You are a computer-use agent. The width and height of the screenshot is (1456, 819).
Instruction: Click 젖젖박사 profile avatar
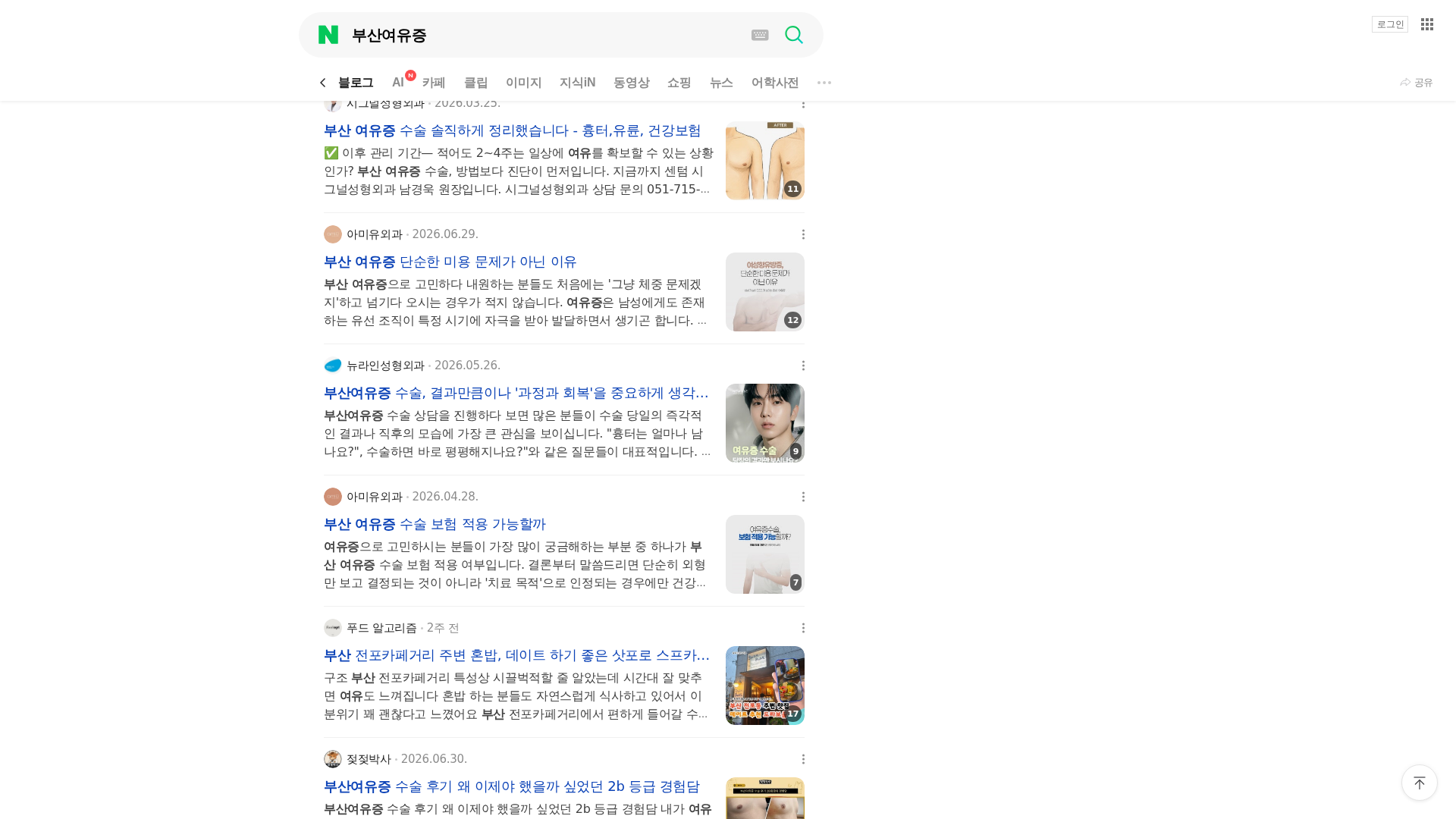click(333, 759)
